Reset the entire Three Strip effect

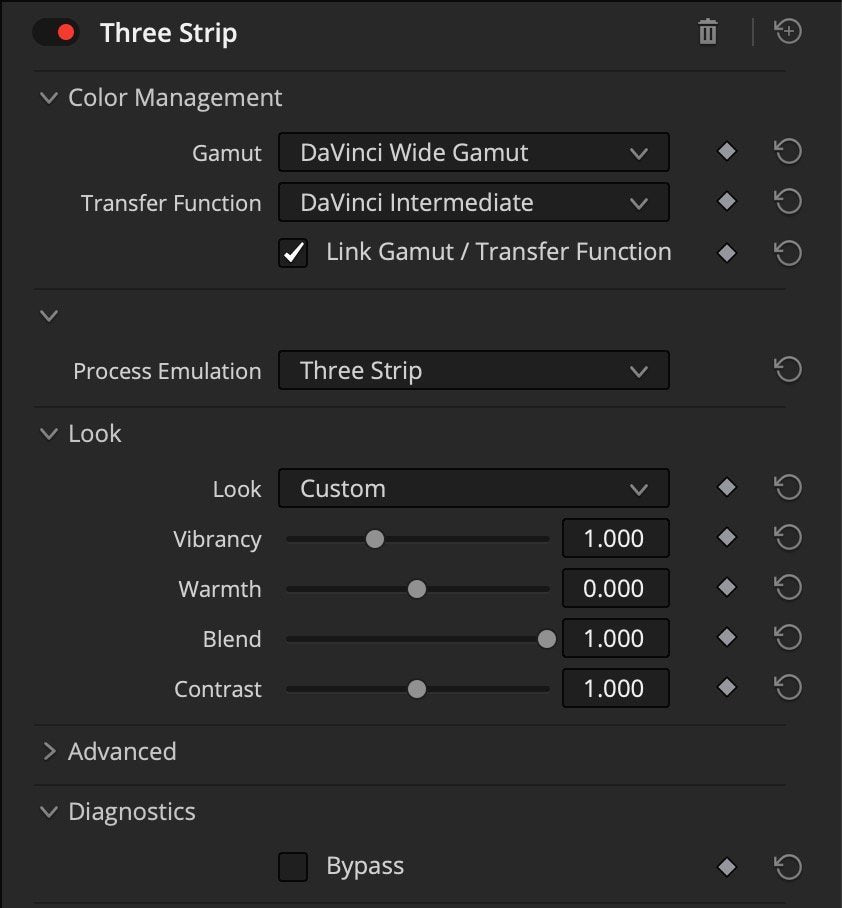click(x=788, y=31)
